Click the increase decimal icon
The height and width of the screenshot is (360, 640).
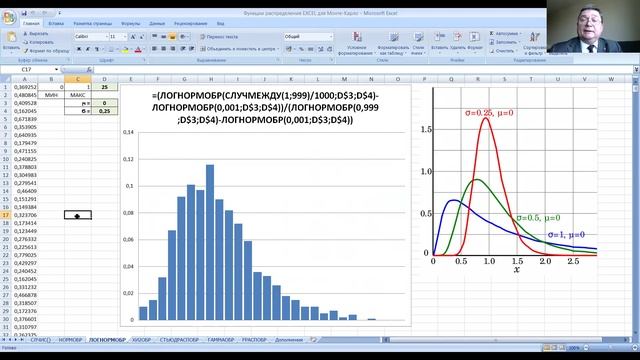pyautogui.click(x=320, y=49)
